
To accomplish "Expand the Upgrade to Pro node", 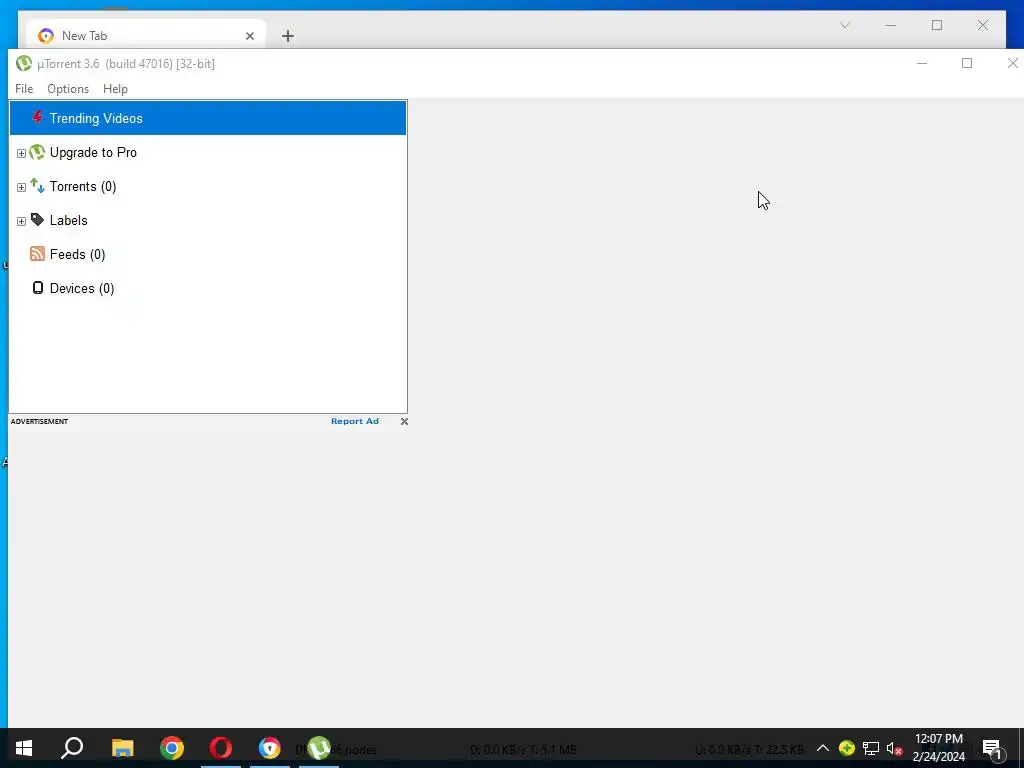I will coord(21,153).
